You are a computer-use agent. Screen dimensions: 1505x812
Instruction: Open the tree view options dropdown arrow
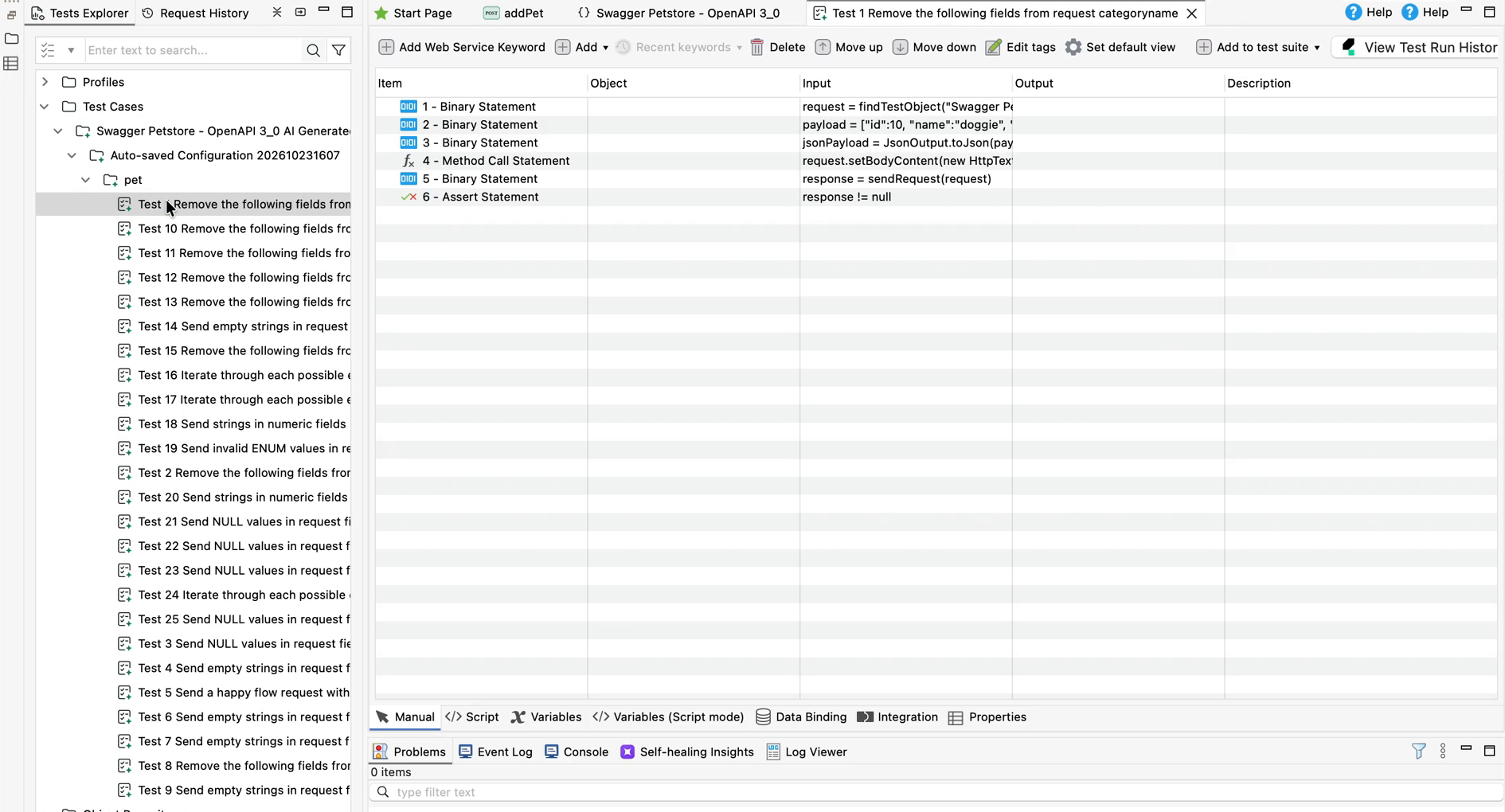tap(71, 50)
